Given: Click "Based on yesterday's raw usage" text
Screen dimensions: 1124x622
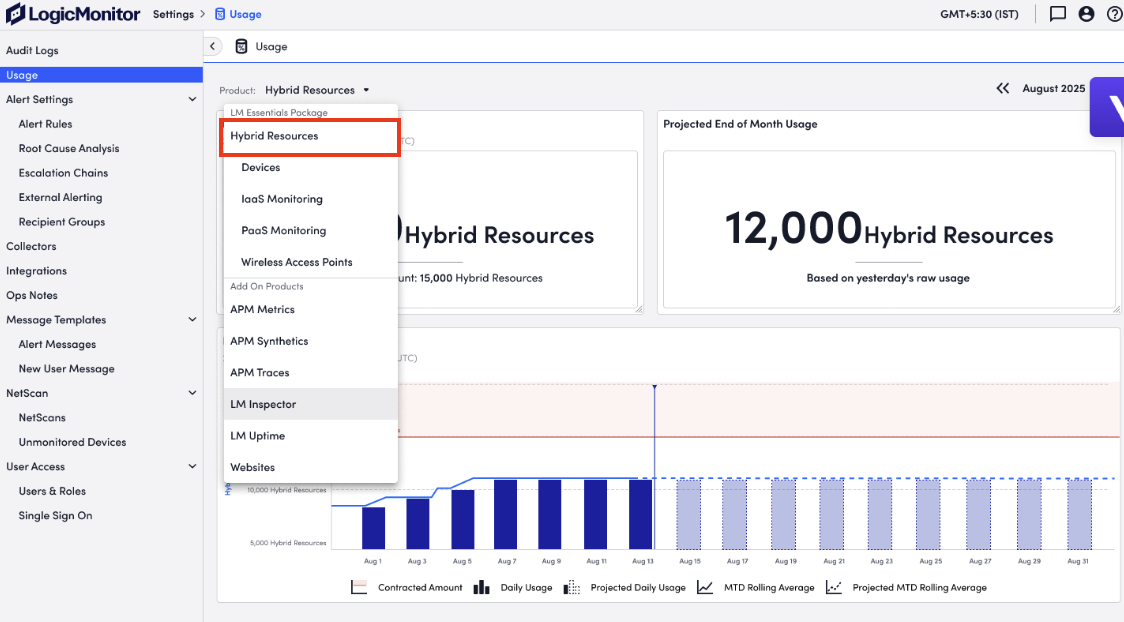Looking at the screenshot, I should (888, 278).
